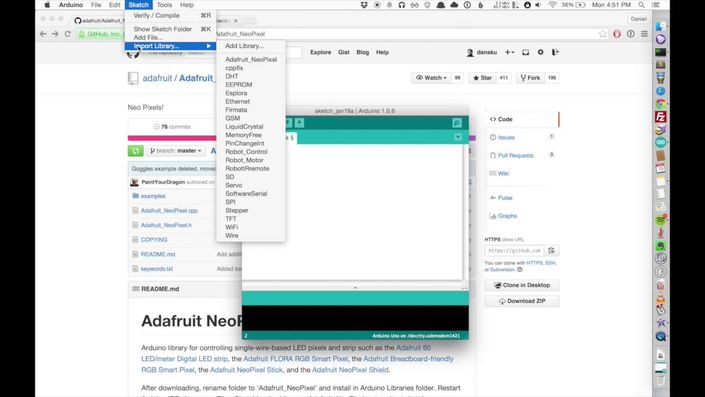Bookmark page with the star icon

602,34
